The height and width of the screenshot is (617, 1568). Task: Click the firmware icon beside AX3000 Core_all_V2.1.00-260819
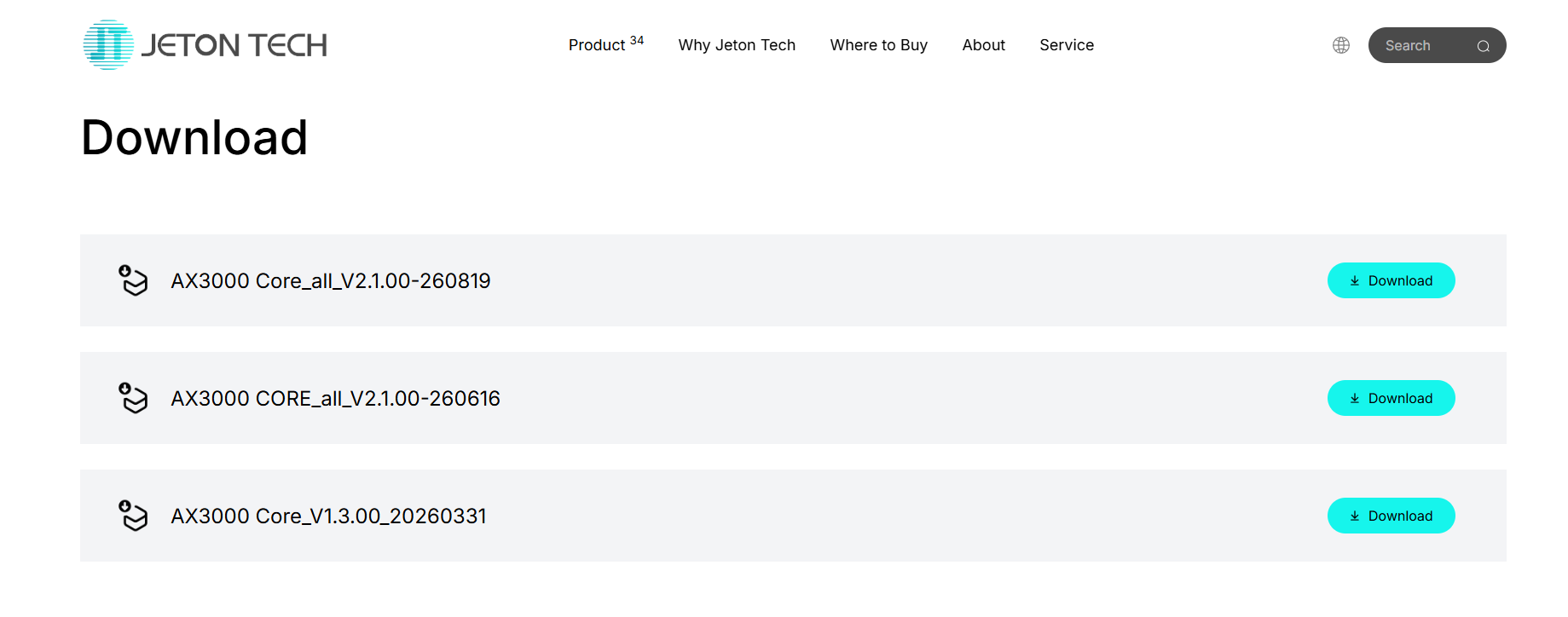(x=133, y=280)
